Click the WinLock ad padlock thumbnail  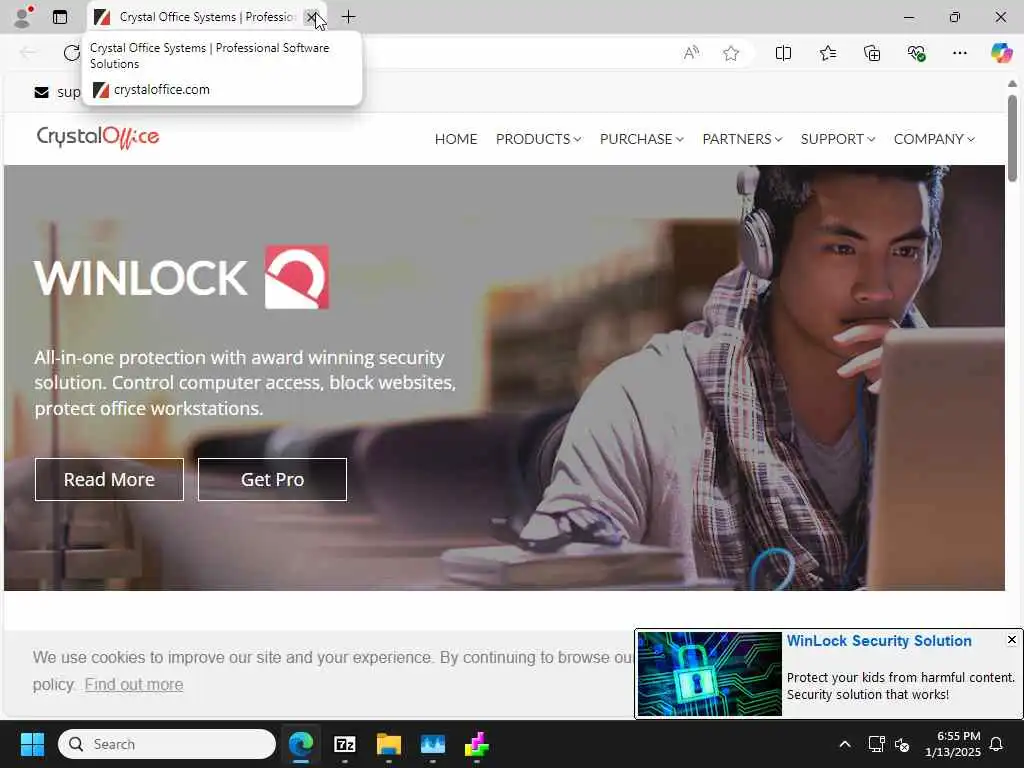pos(709,673)
